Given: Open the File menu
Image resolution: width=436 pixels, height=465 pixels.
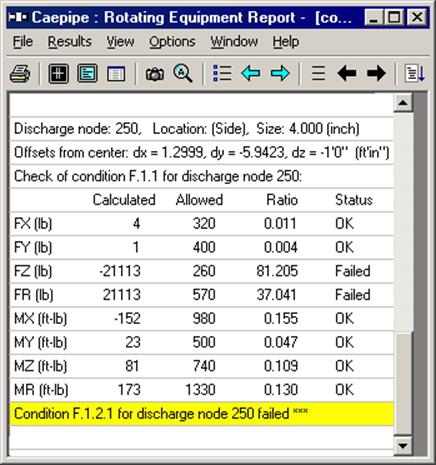Looking at the screenshot, I should [x=23, y=42].
